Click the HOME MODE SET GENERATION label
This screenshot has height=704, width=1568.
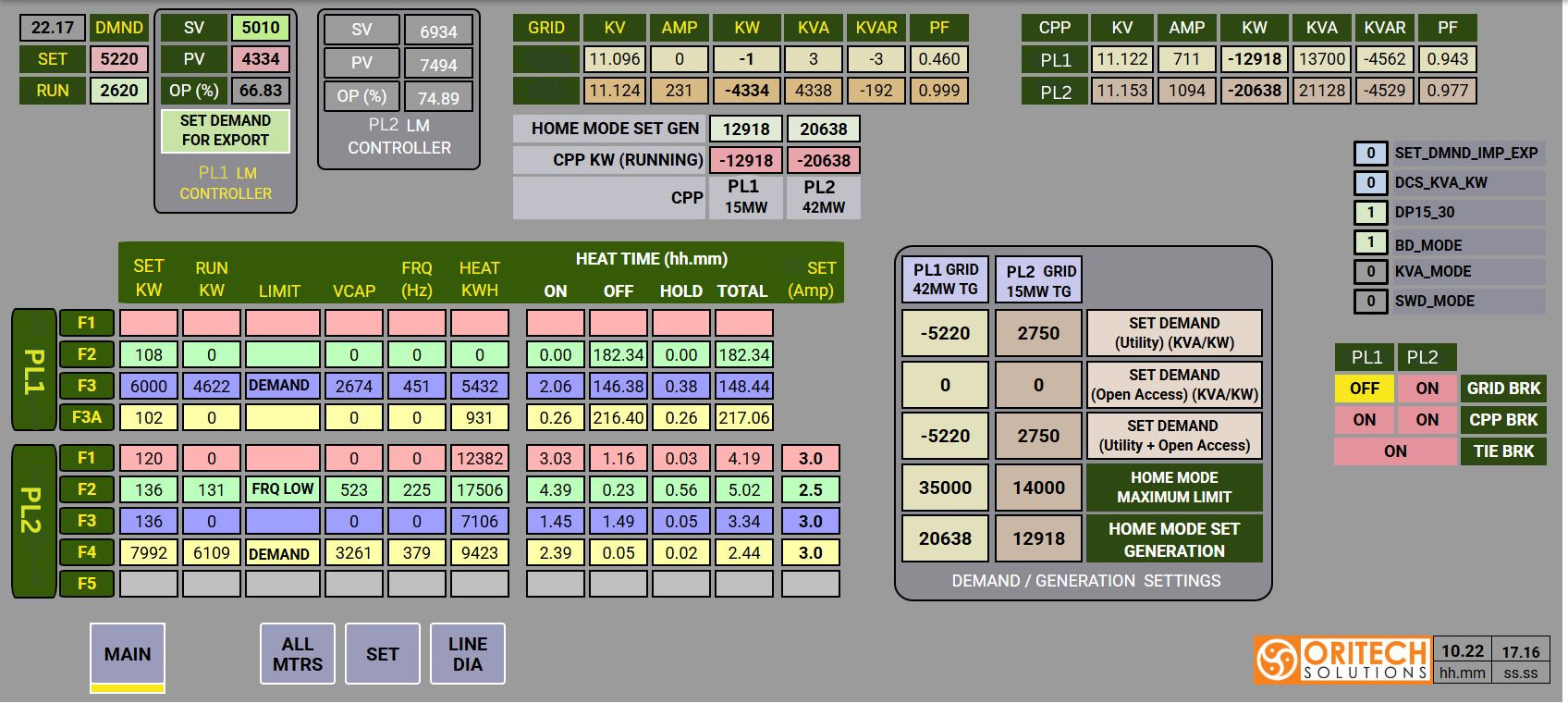(1174, 539)
